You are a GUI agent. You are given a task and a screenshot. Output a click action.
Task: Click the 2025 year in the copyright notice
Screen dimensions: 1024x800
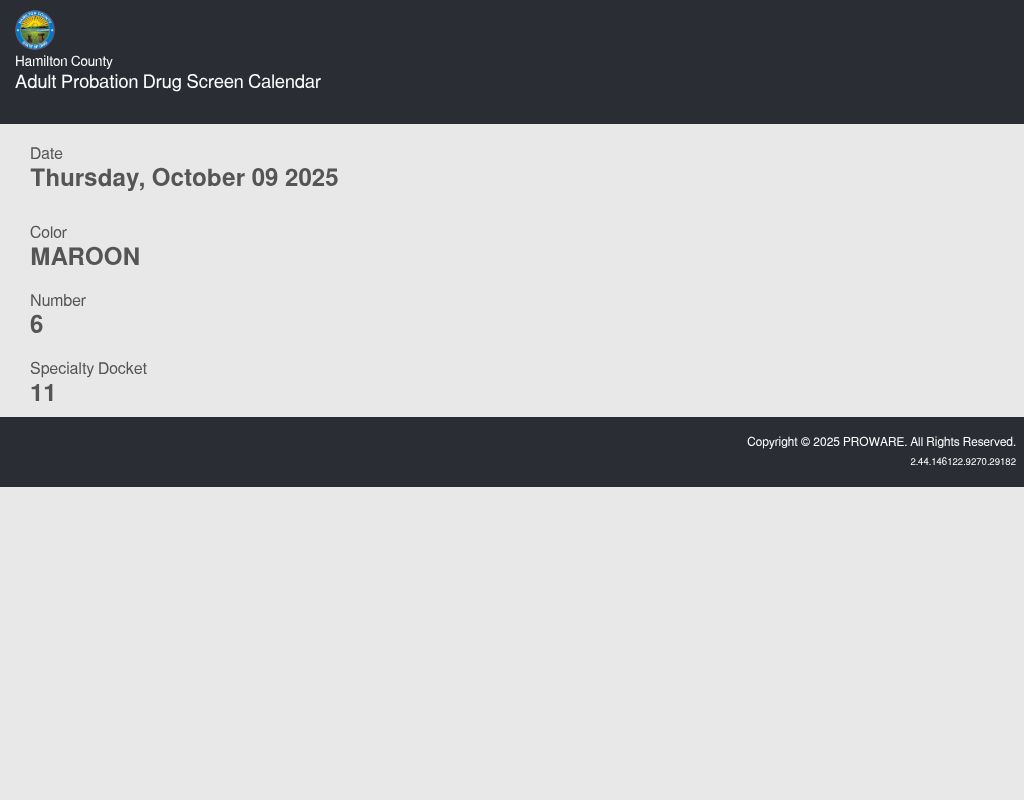[x=826, y=442]
